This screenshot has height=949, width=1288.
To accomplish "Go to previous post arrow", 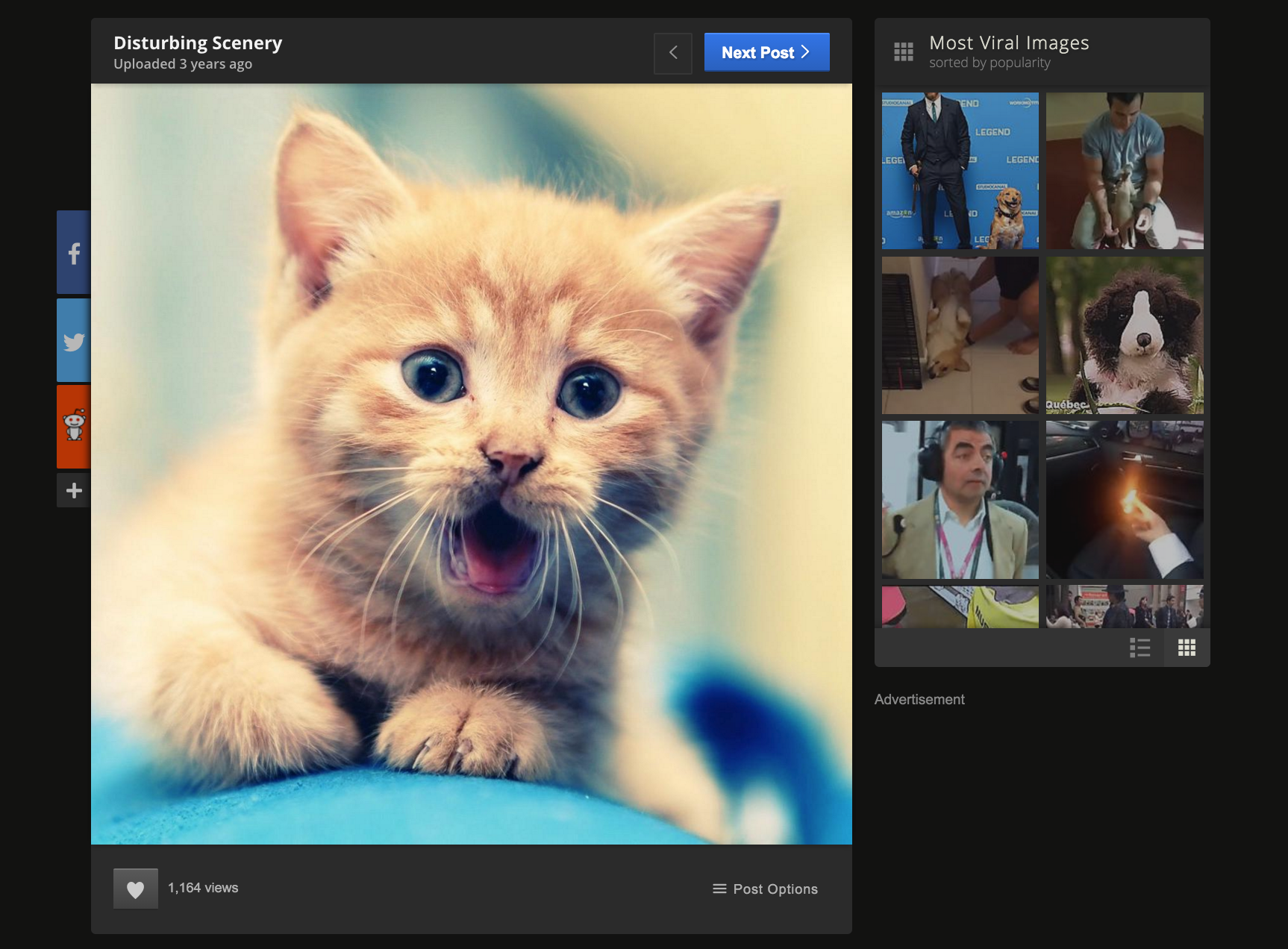I will (673, 53).
